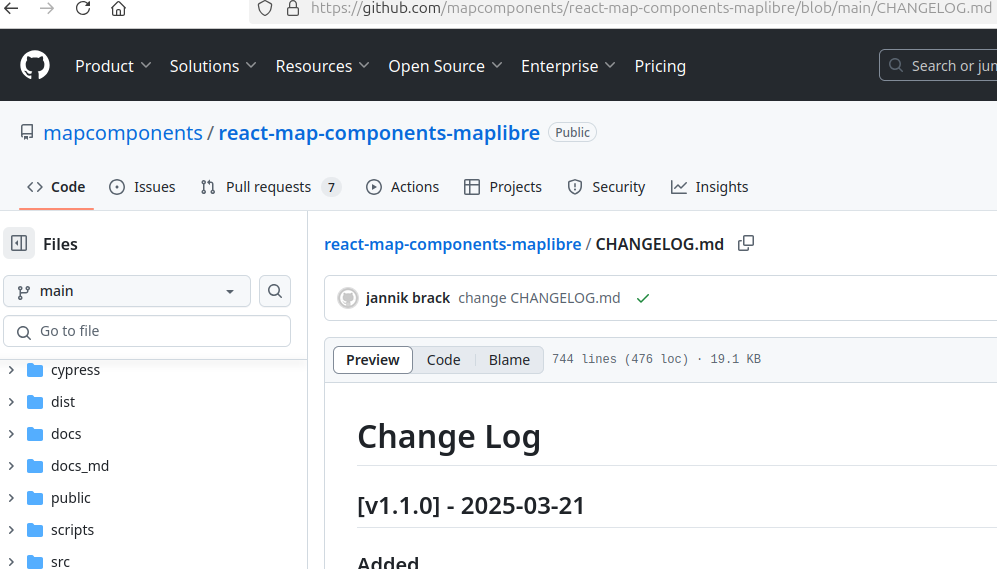The height and width of the screenshot is (569, 997).
Task: Switch to Code file view
Action: [443, 360]
